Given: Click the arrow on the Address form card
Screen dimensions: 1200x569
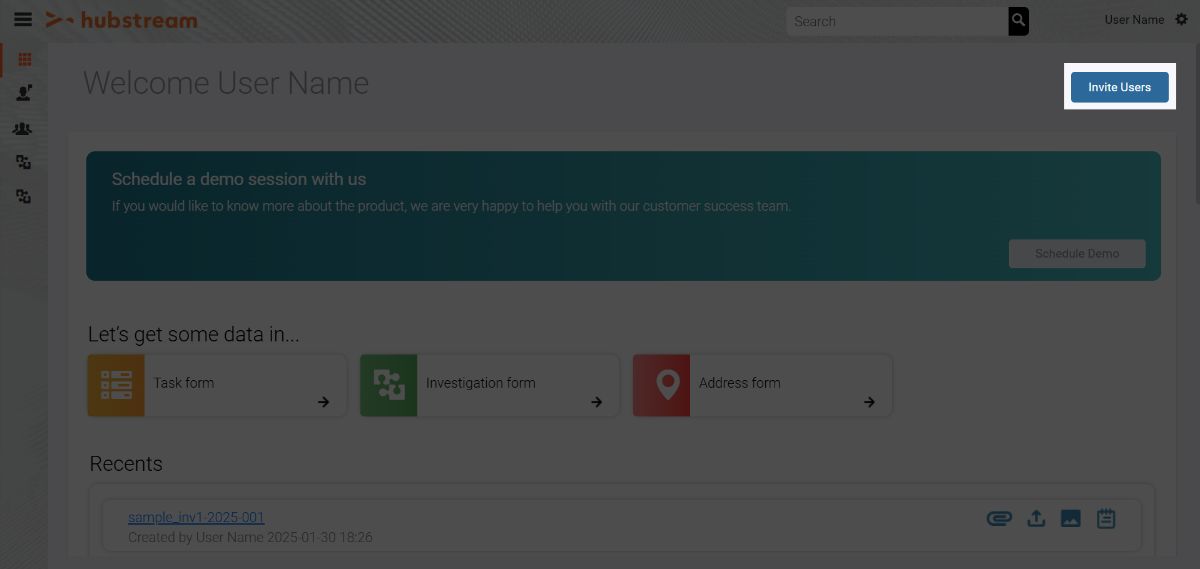Looking at the screenshot, I should click(870, 402).
